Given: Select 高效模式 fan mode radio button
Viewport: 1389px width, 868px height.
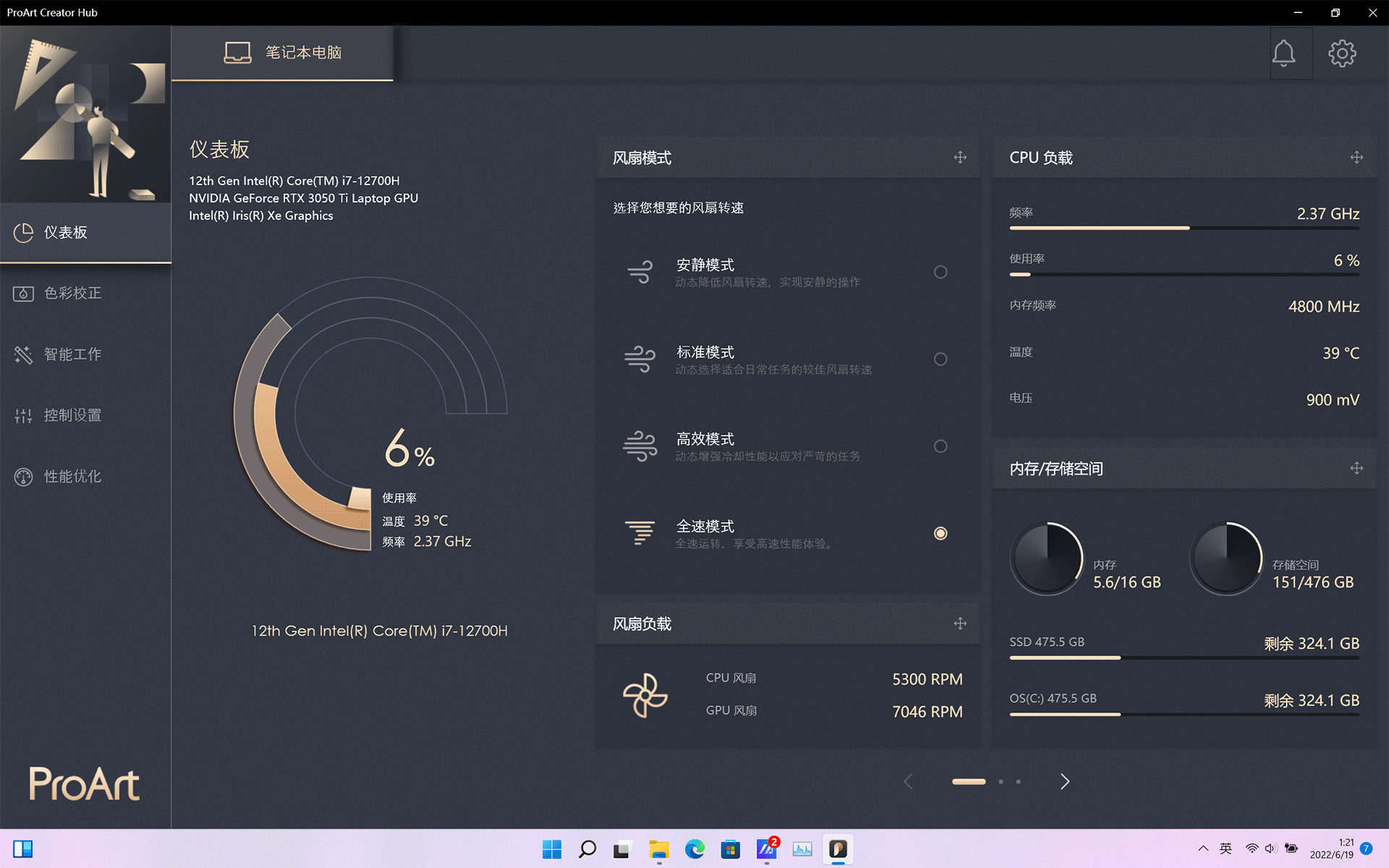Looking at the screenshot, I should (940, 446).
